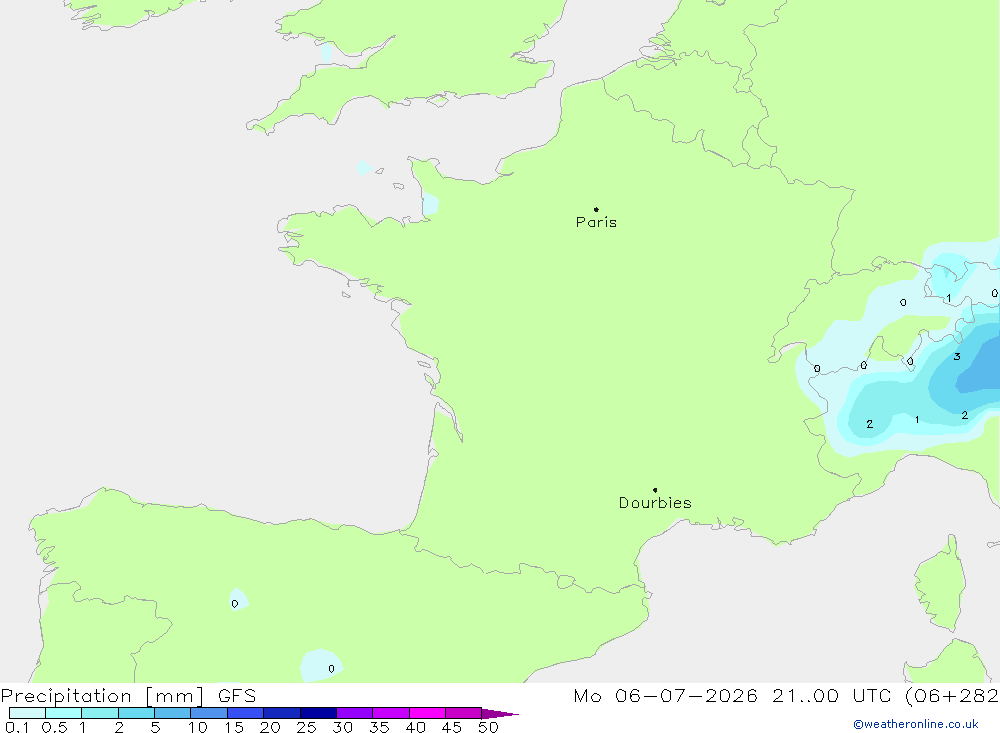Click the '10' legend scale value

pos(198,727)
